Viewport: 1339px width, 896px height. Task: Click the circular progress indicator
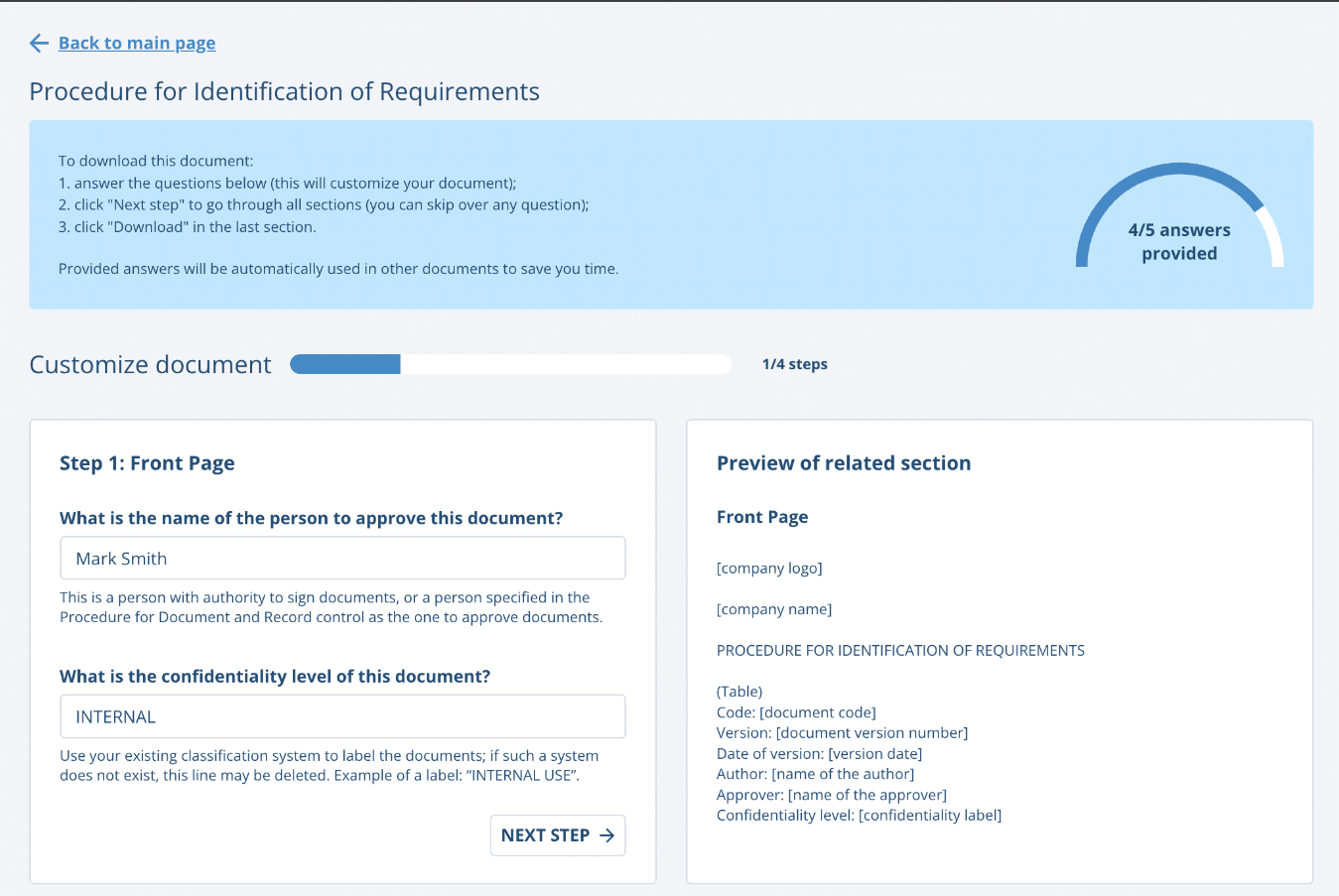(1180, 213)
